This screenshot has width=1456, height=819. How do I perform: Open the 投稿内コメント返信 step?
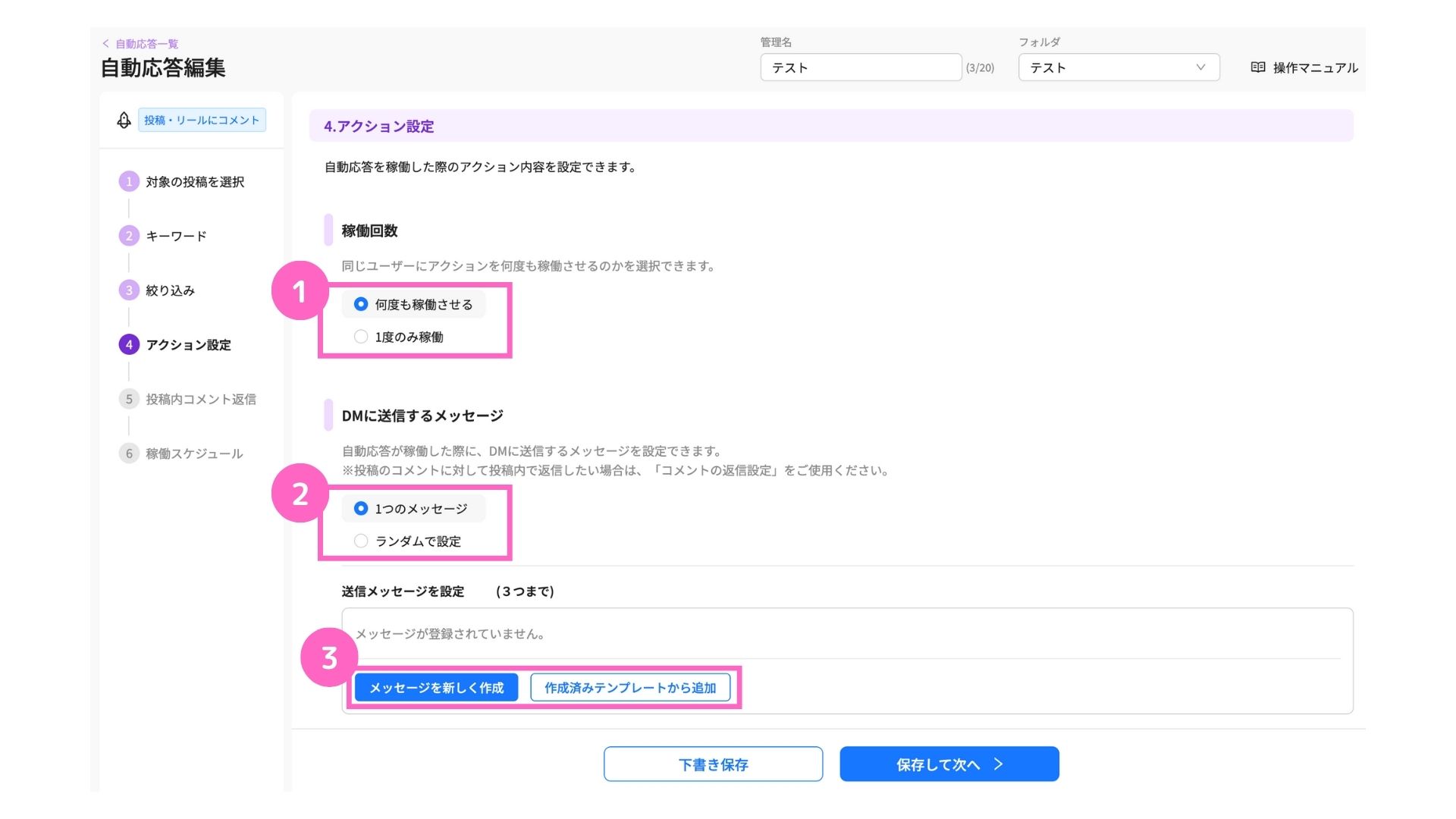201,399
